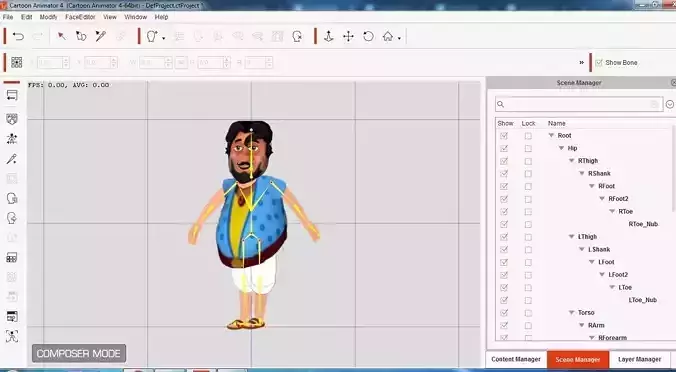Collapse the Hip tree node
The height and width of the screenshot is (372, 676).
[x=561, y=148]
